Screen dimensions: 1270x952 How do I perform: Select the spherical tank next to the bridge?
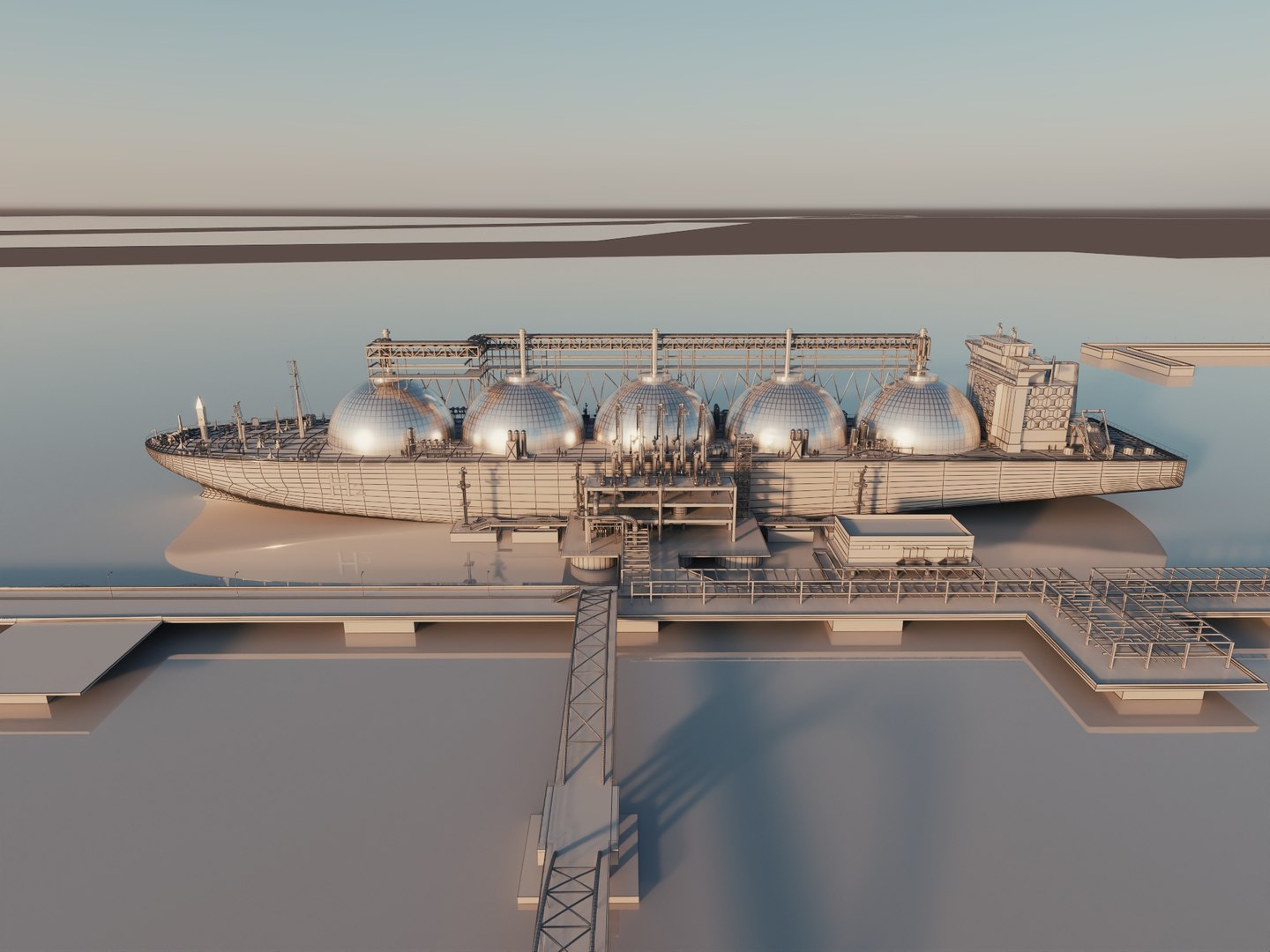[918, 413]
